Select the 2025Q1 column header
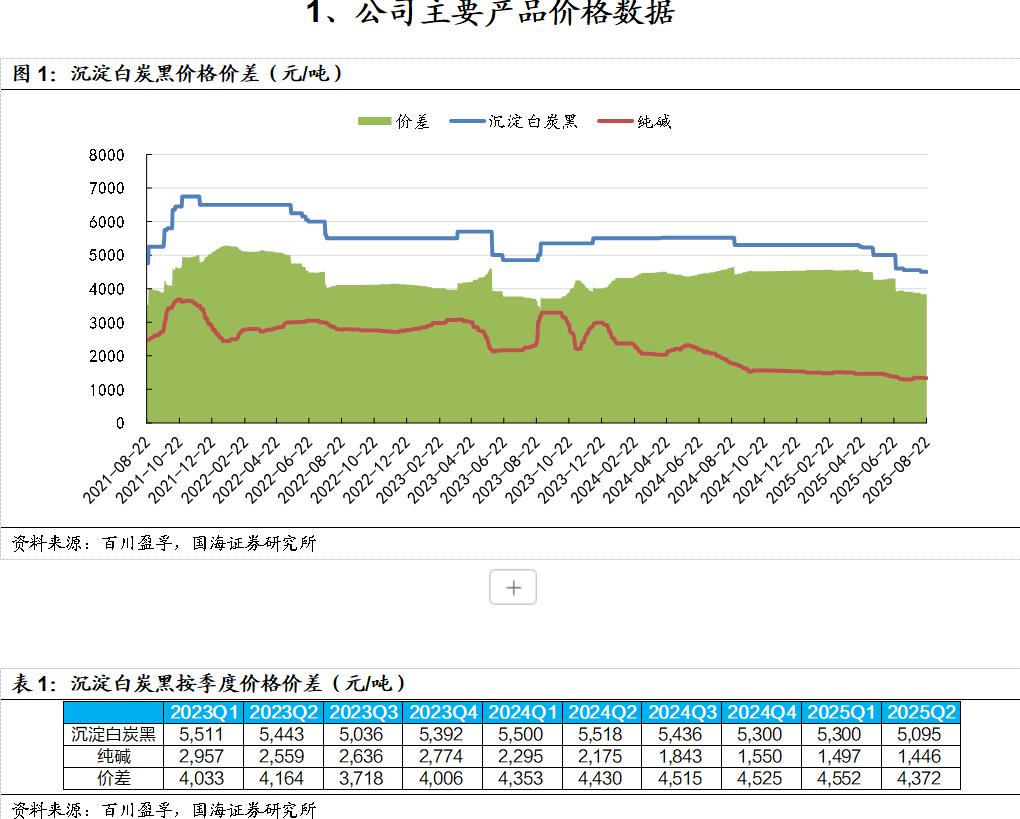 (x=841, y=712)
